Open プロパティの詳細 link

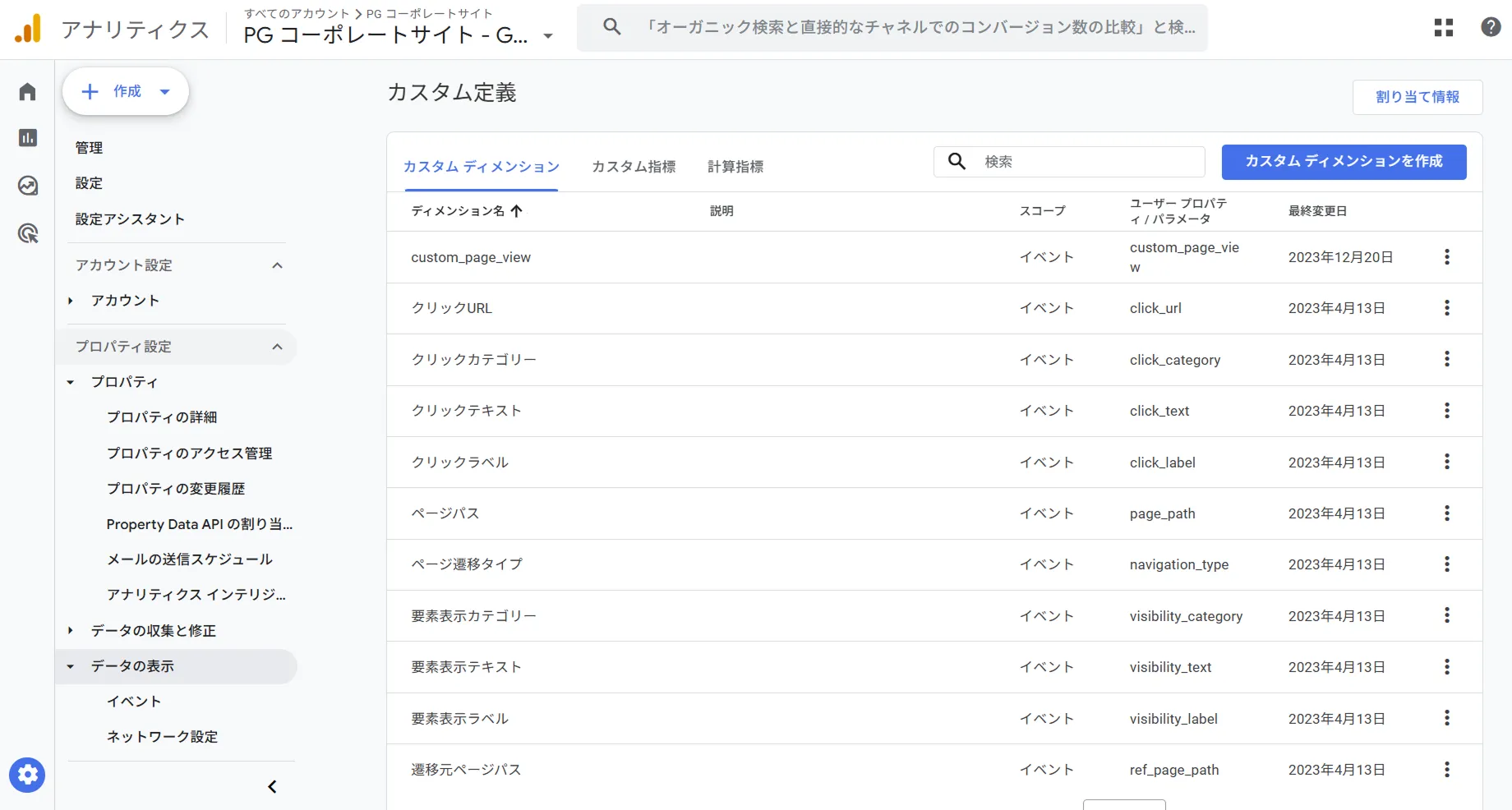(x=162, y=417)
